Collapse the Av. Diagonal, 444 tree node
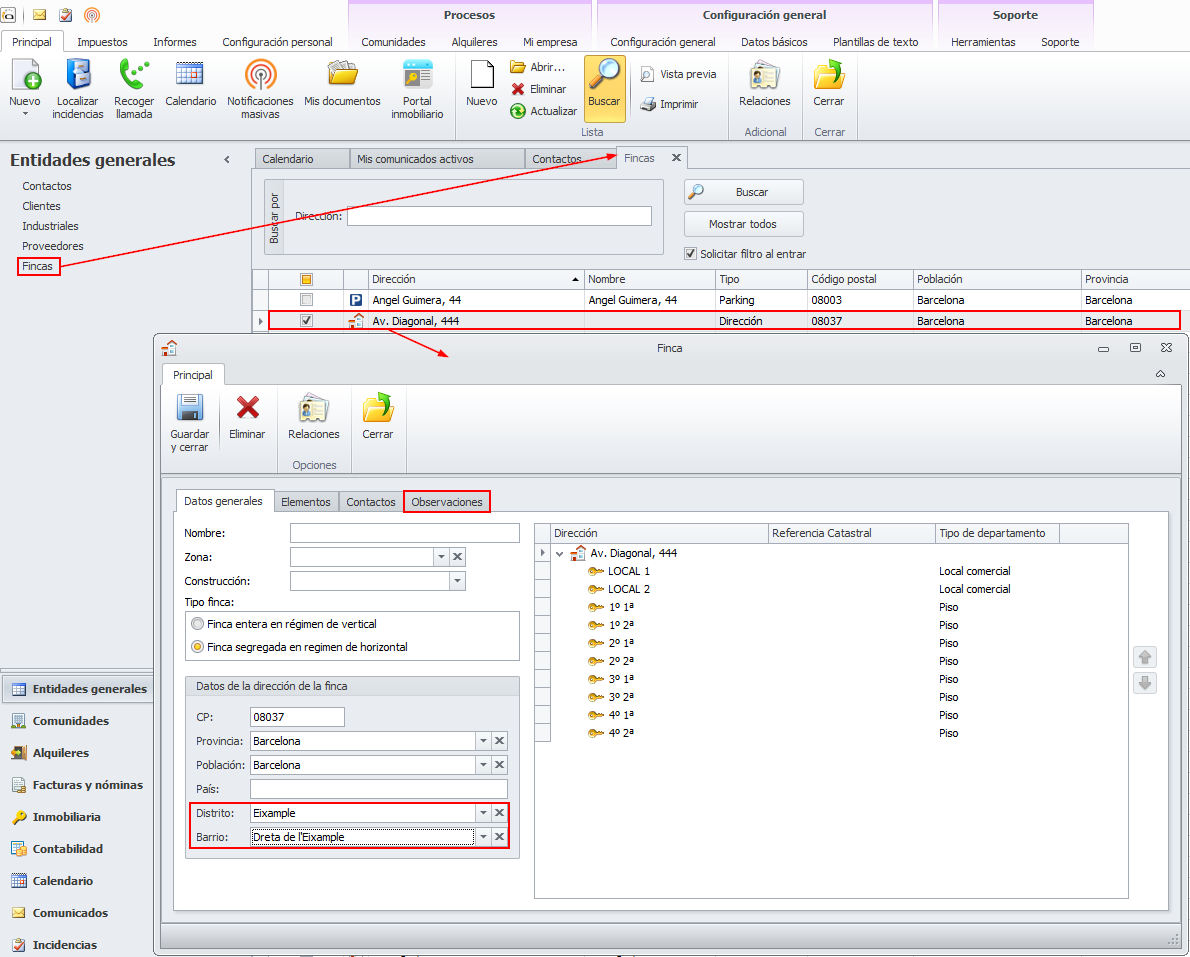The width and height of the screenshot is (1190, 957). tap(560, 553)
